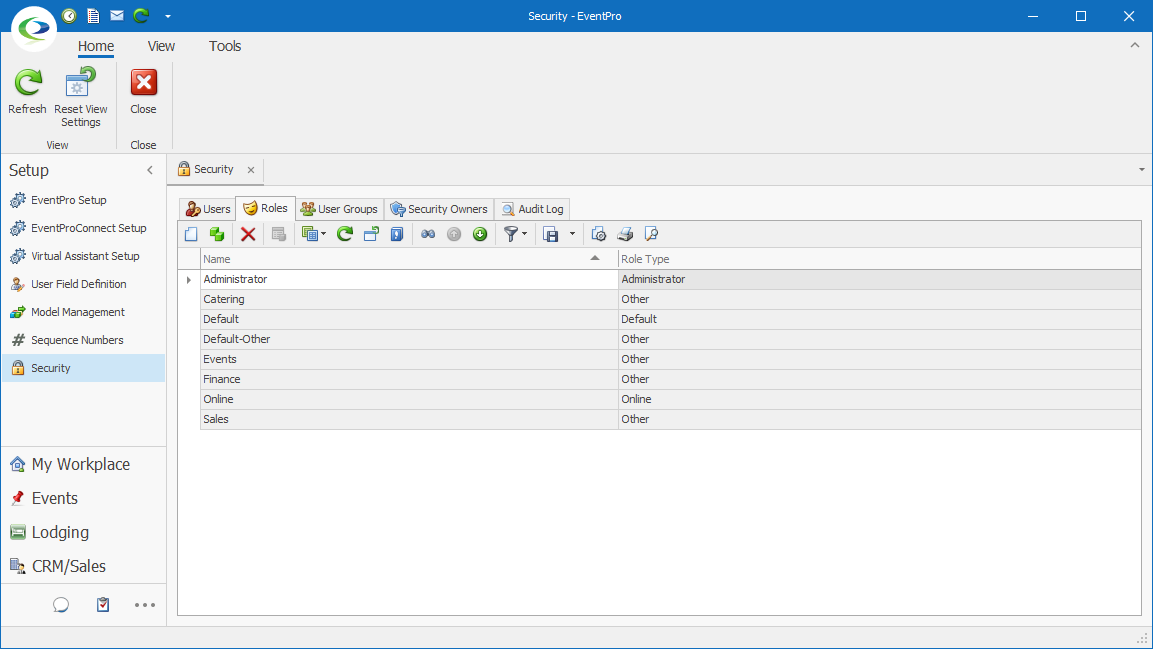Click the save layout floppy icon
Image resolution: width=1153 pixels, height=649 pixels.
(551, 234)
